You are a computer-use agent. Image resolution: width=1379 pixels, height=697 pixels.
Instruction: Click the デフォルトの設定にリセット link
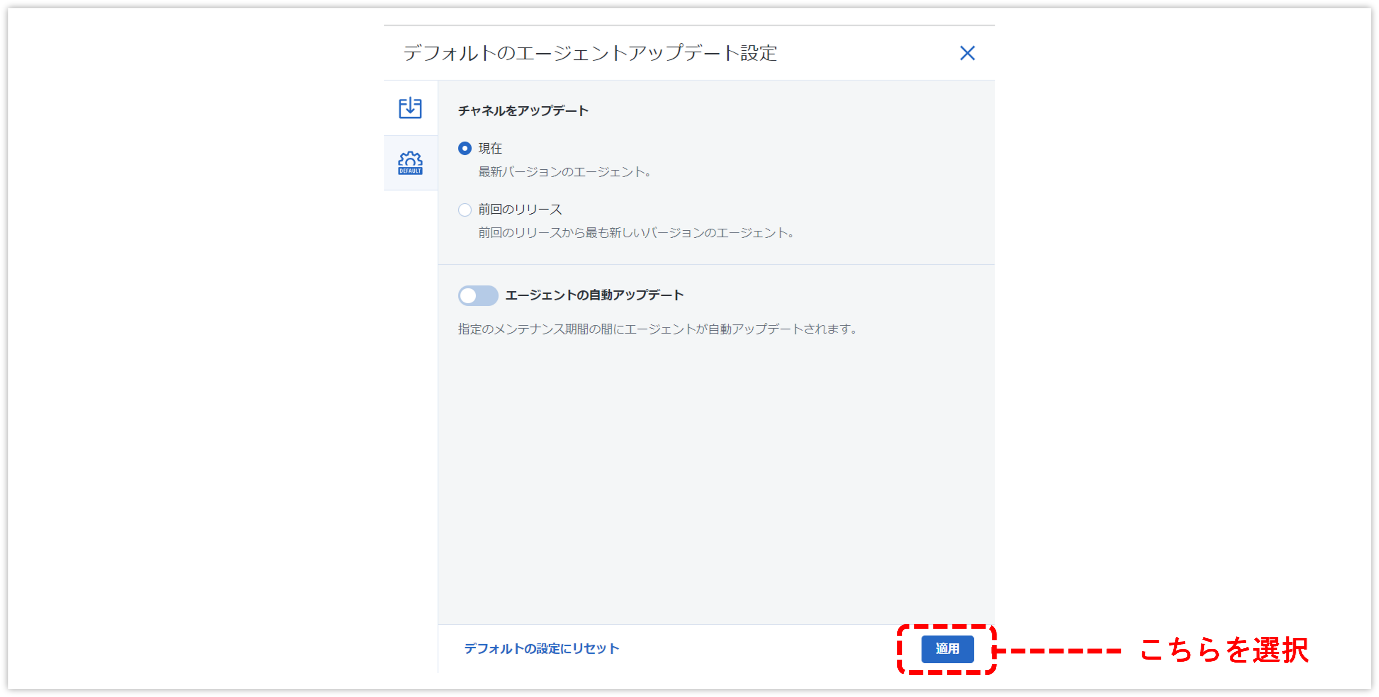point(541,649)
